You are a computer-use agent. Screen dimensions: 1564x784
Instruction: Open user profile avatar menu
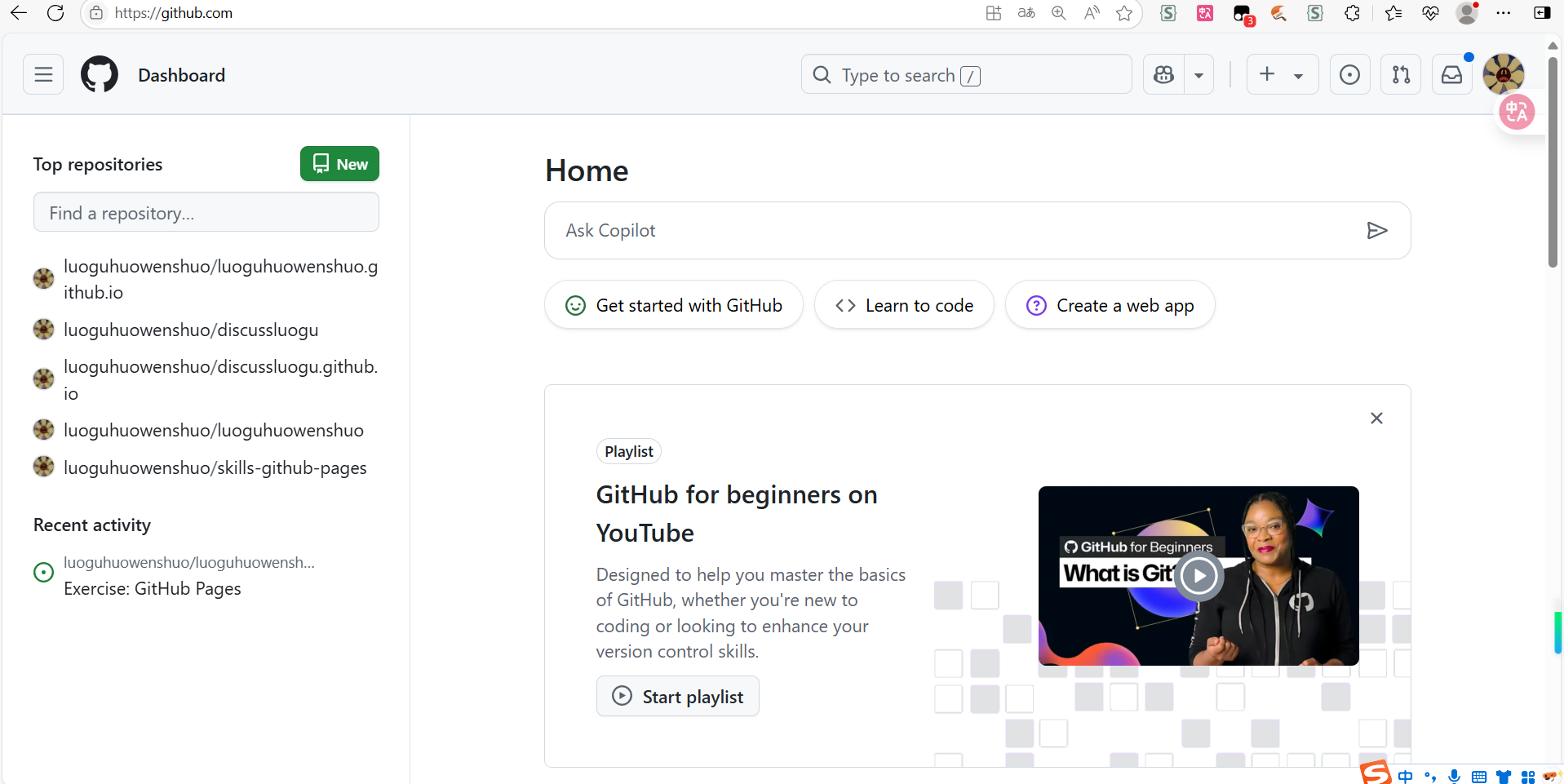[x=1504, y=74]
